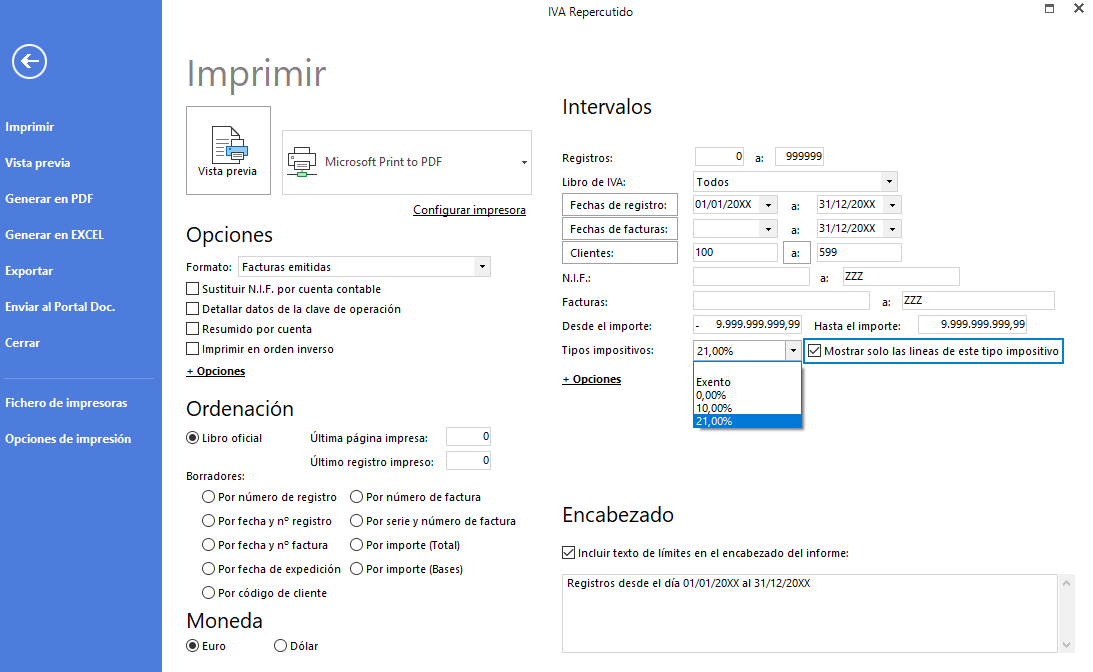Choose Por importe (Total) ordering
The height and width of the screenshot is (672, 1093).
coord(357,545)
